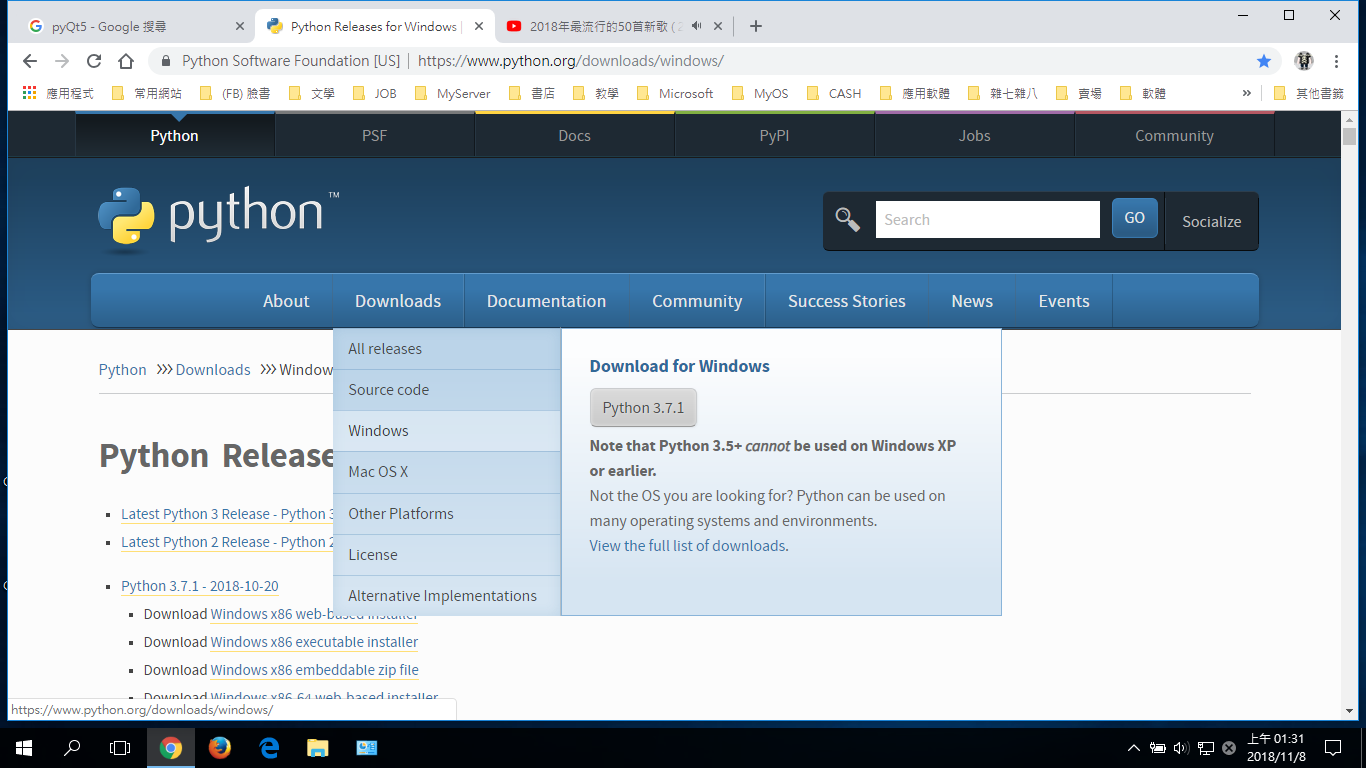Open the JOB bookmark folder
The image size is (1366, 768).
pyautogui.click(x=374, y=93)
